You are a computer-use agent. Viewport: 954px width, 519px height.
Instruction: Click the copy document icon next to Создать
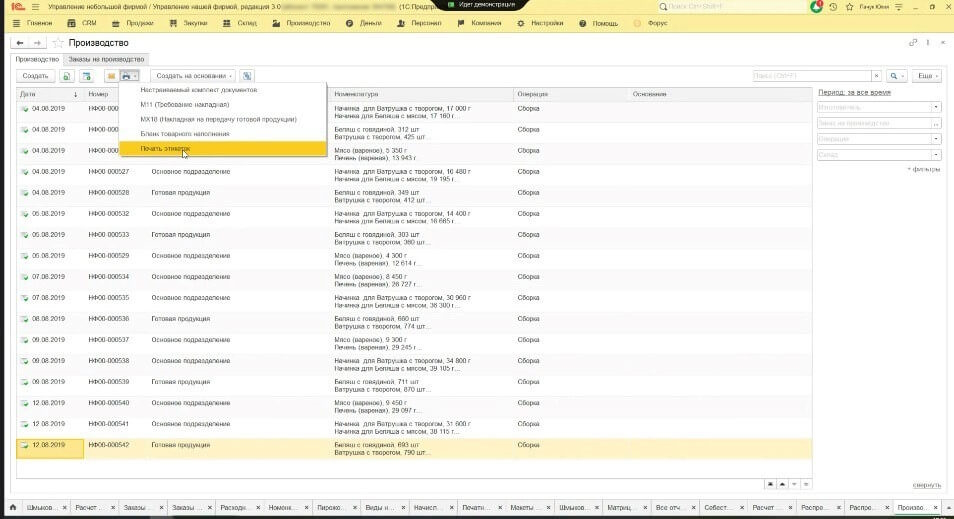pyautogui.click(x=67, y=76)
